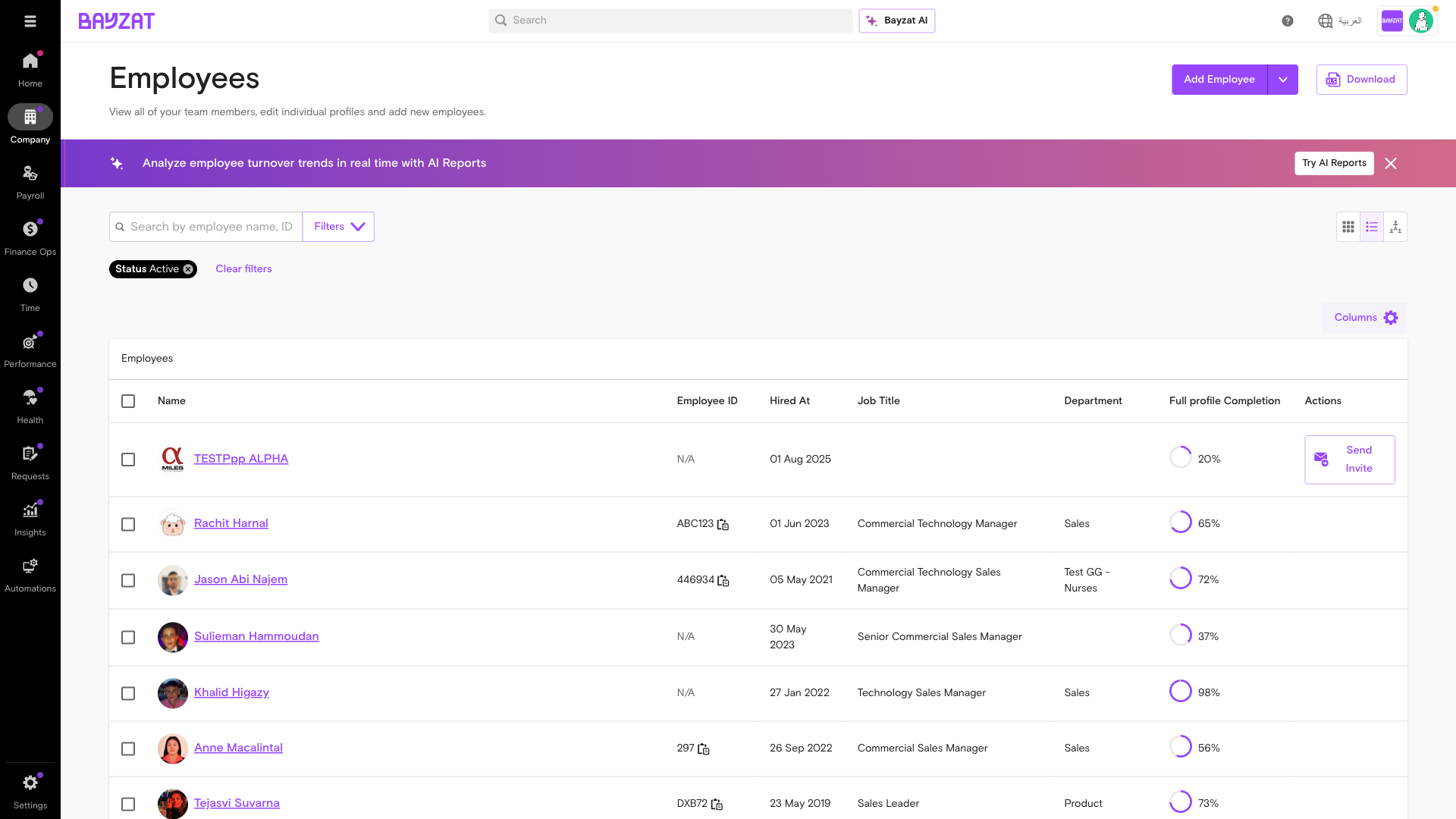
Task: Tick the checkbox for Sulieman Hammoudan
Action: (x=128, y=638)
